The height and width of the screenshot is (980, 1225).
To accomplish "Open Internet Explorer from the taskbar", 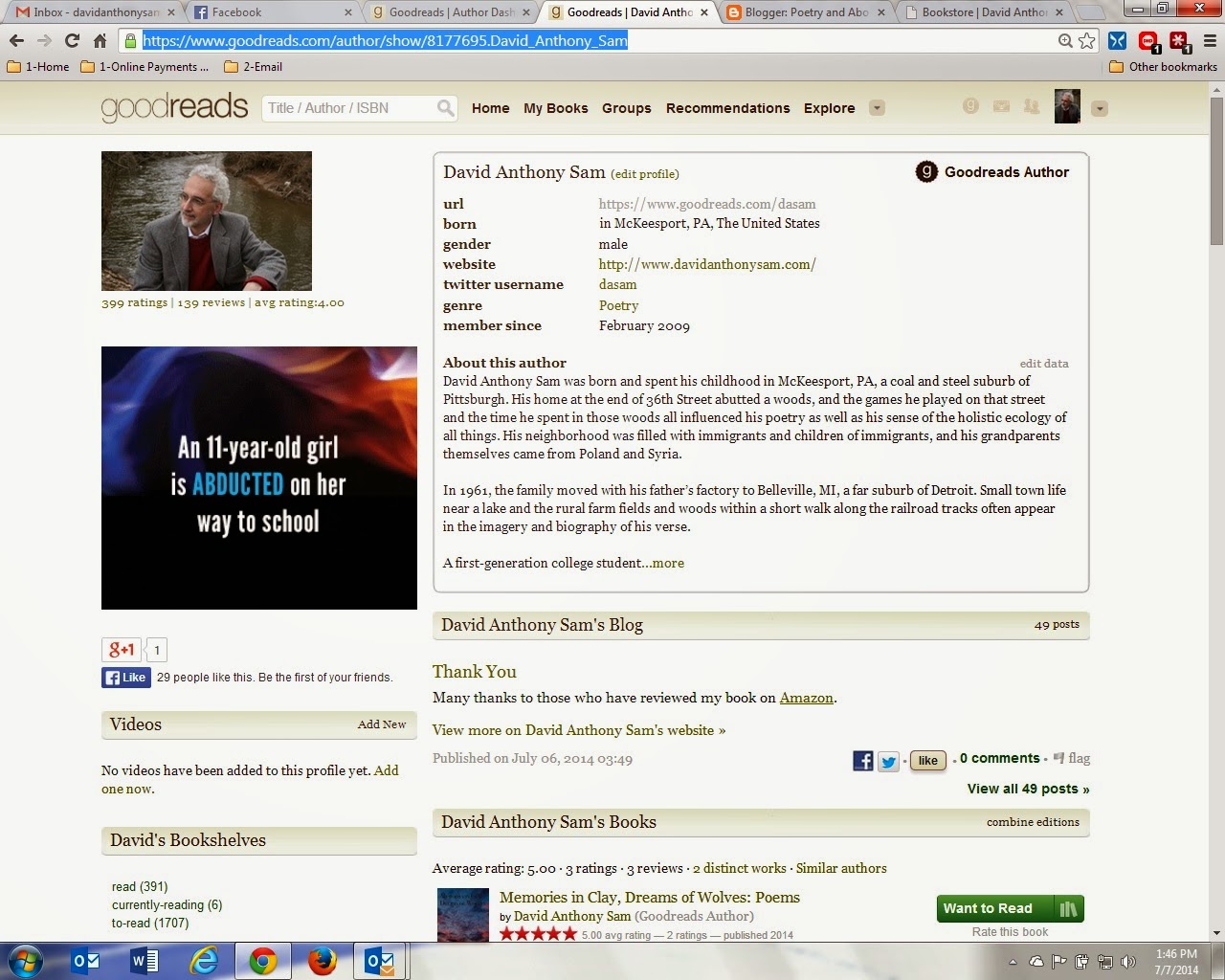I will [x=204, y=961].
